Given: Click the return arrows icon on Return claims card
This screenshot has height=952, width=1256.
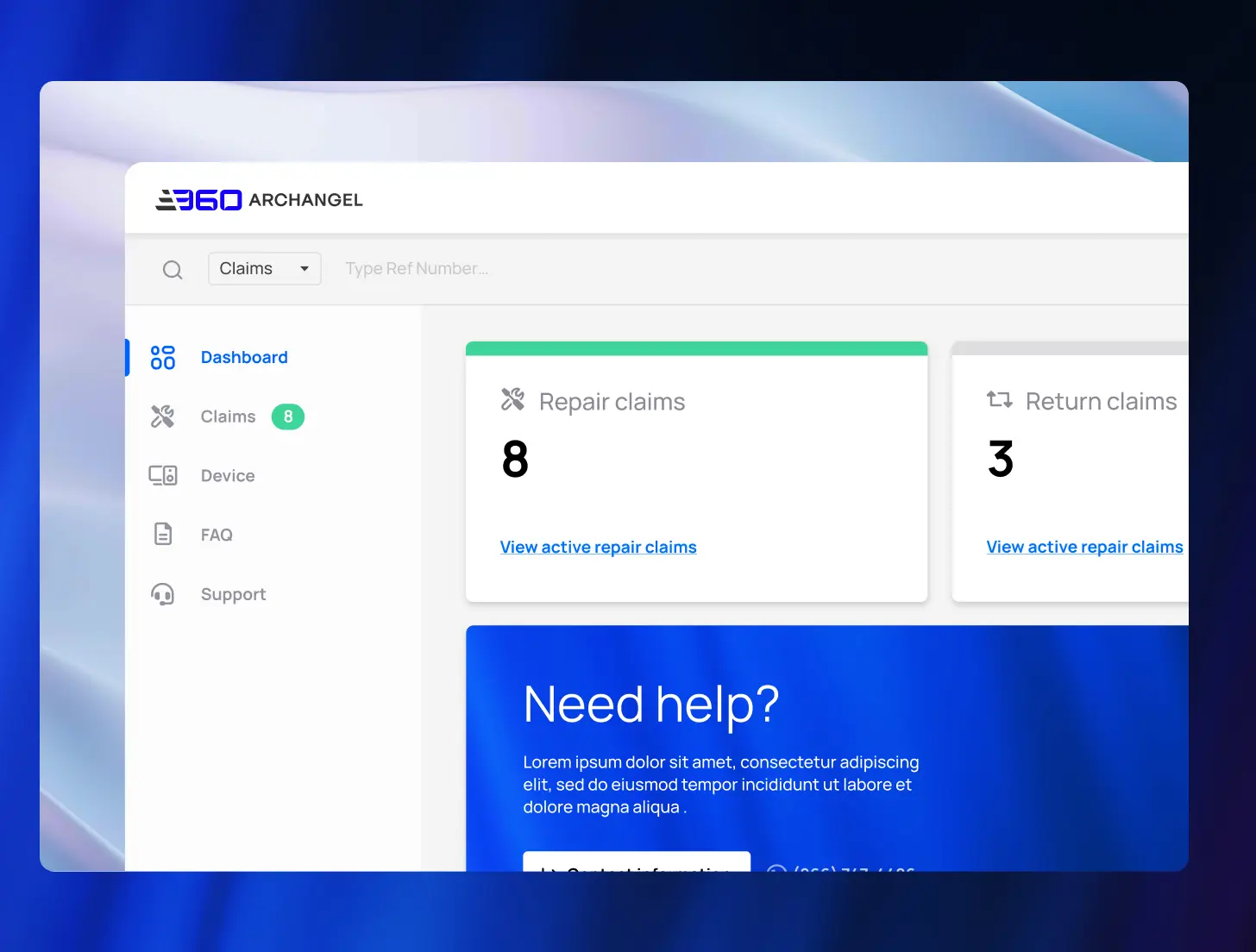Looking at the screenshot, I should tap(999, 399).
